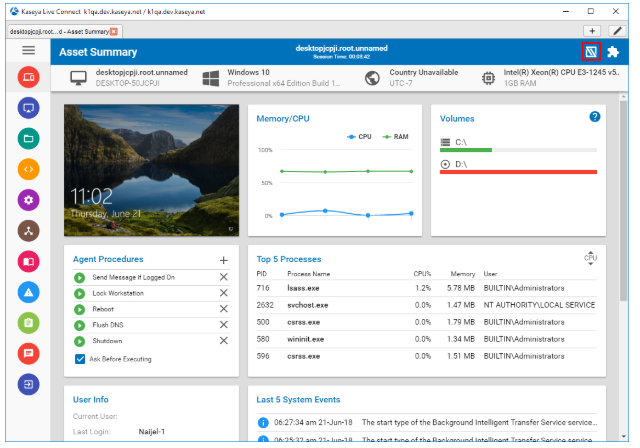This screenshot has width=640, height=448.
Task: Open a new tab with plus button
Action: (x=591, y=31)
